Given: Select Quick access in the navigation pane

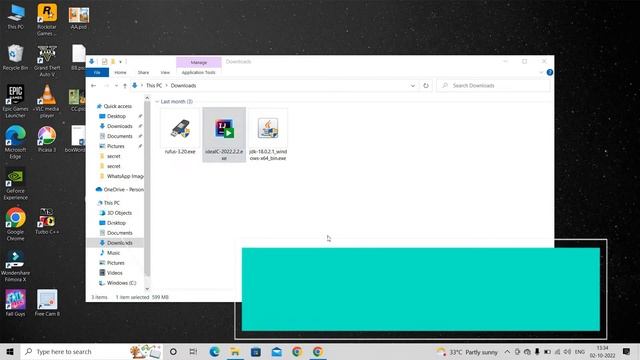Looking at the screenshot, I should [x=117, y=106].
